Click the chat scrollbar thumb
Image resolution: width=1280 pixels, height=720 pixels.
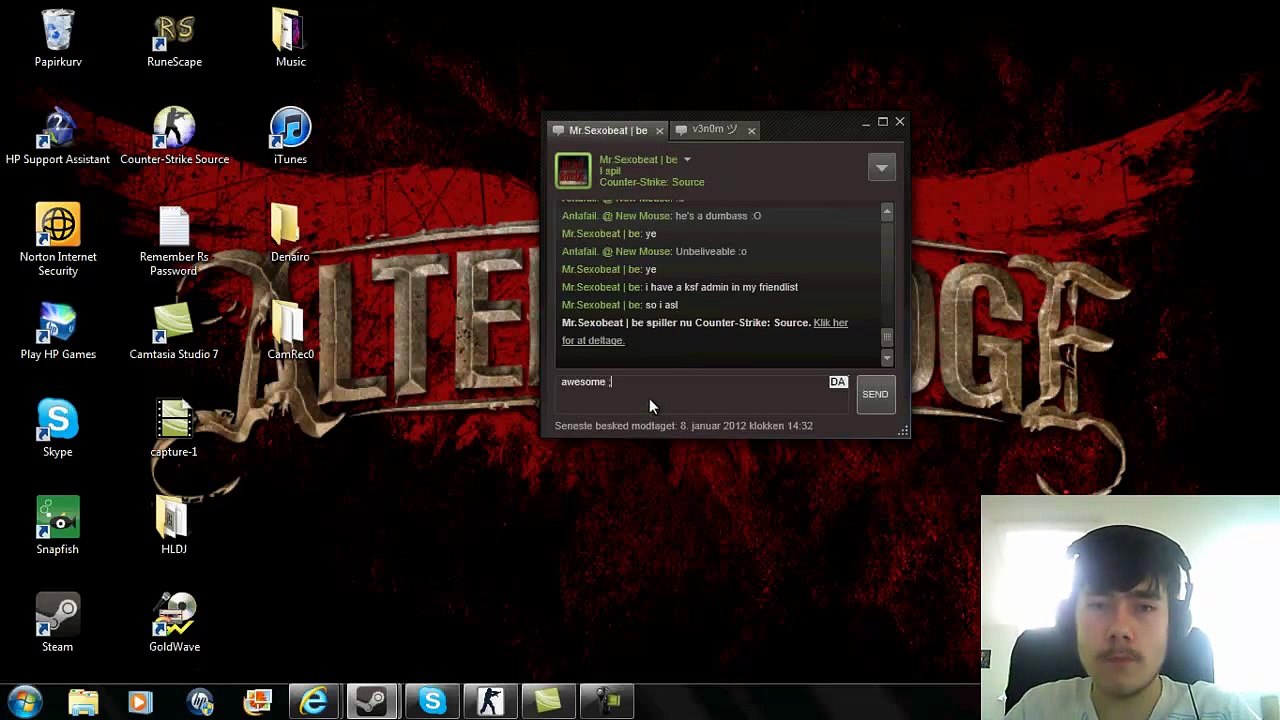click(887, 337)
